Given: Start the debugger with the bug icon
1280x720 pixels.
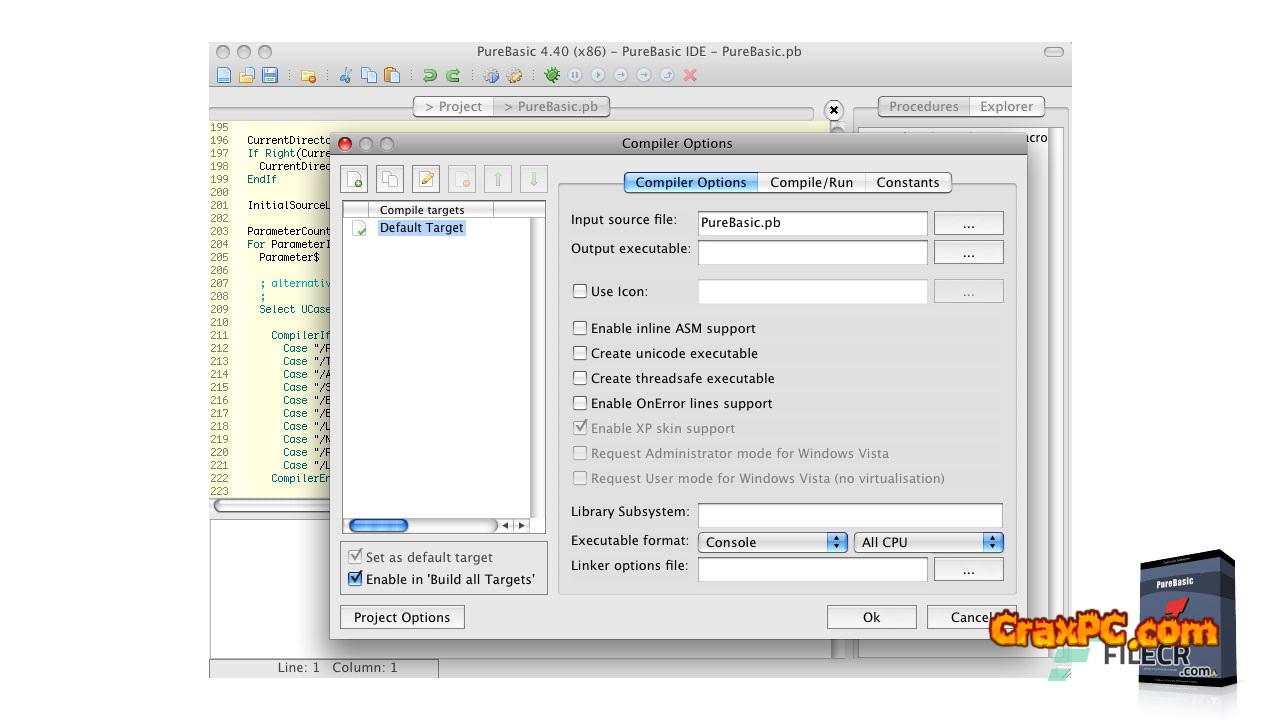Looking at the screenshot, I should (551, 75).
